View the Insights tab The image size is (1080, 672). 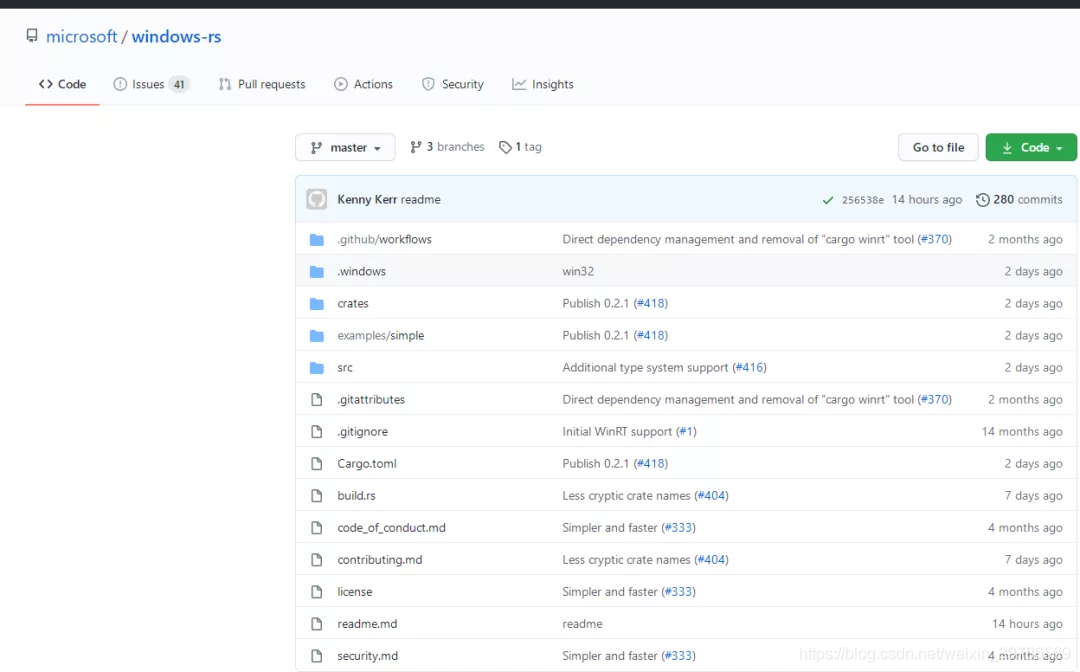[543, 84]
